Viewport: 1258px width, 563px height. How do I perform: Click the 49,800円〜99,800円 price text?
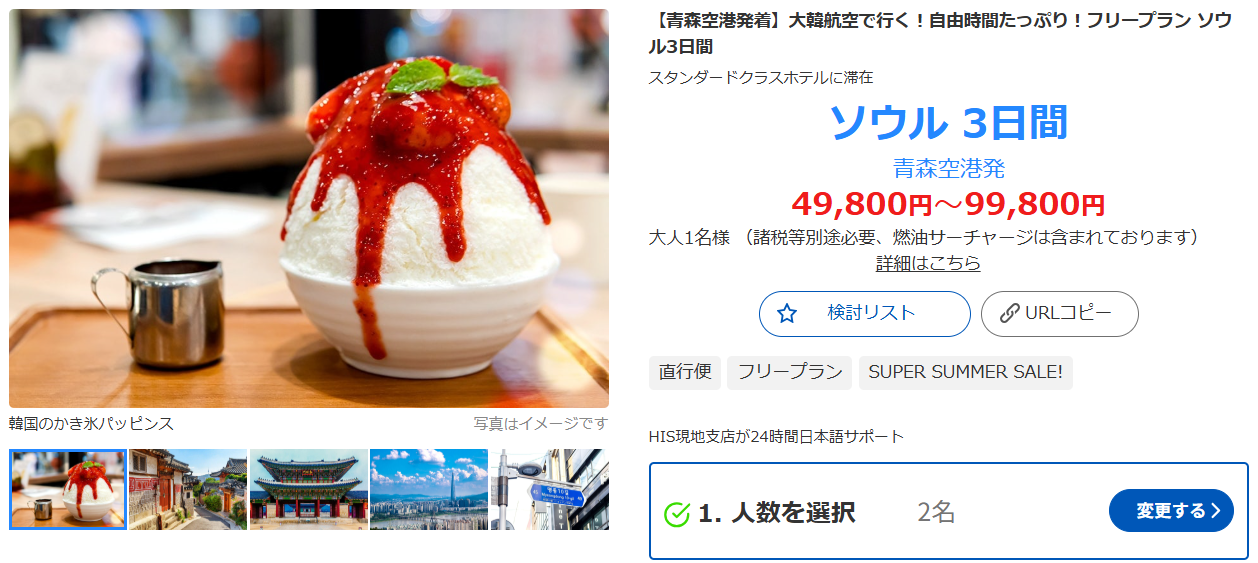tap(948, 204)
